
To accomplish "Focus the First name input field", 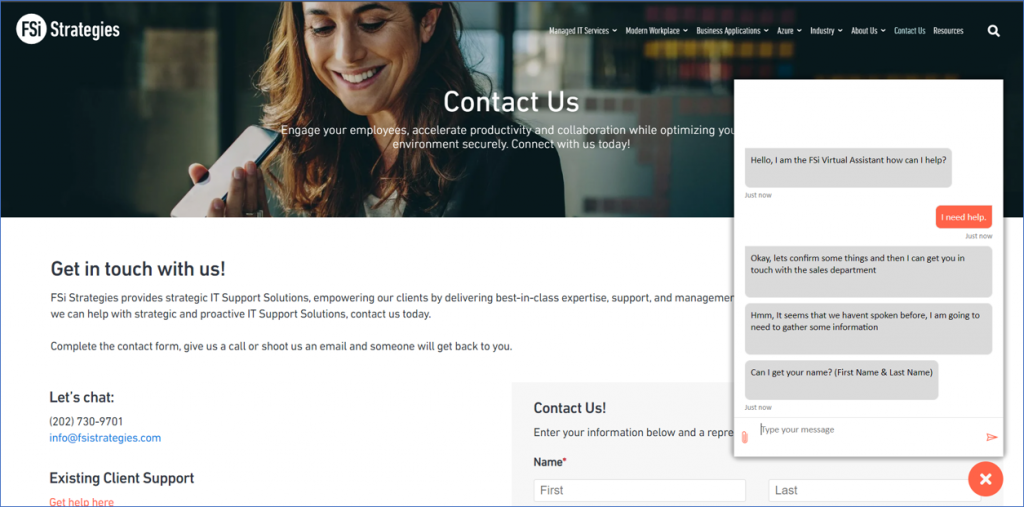I will pos(639,490).
